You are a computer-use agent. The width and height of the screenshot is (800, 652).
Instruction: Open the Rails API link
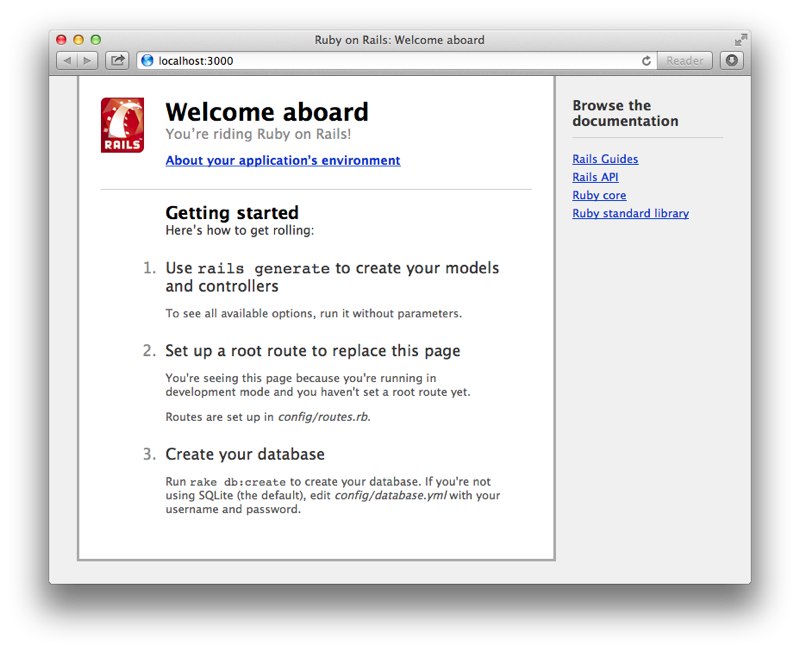(x=595, y=177)
